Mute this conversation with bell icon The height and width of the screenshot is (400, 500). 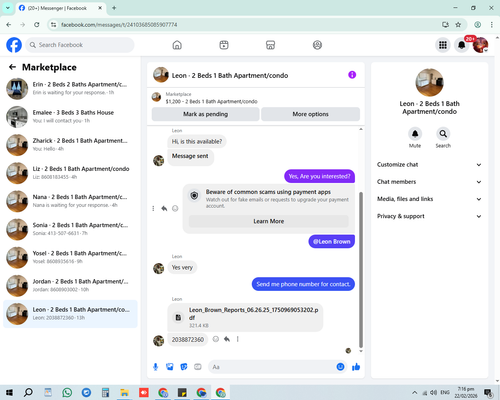pyautogui.click(x=415, y=134)
